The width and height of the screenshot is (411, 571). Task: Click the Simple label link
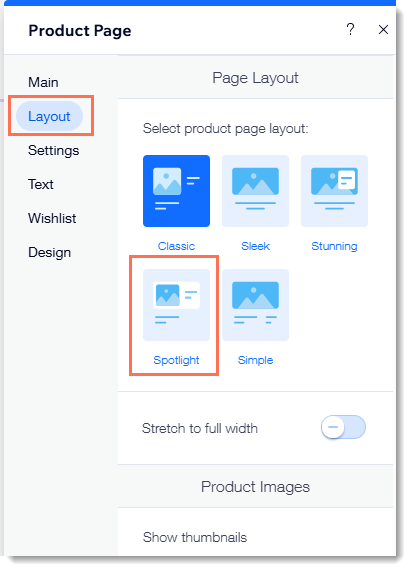tap(255, 360)
